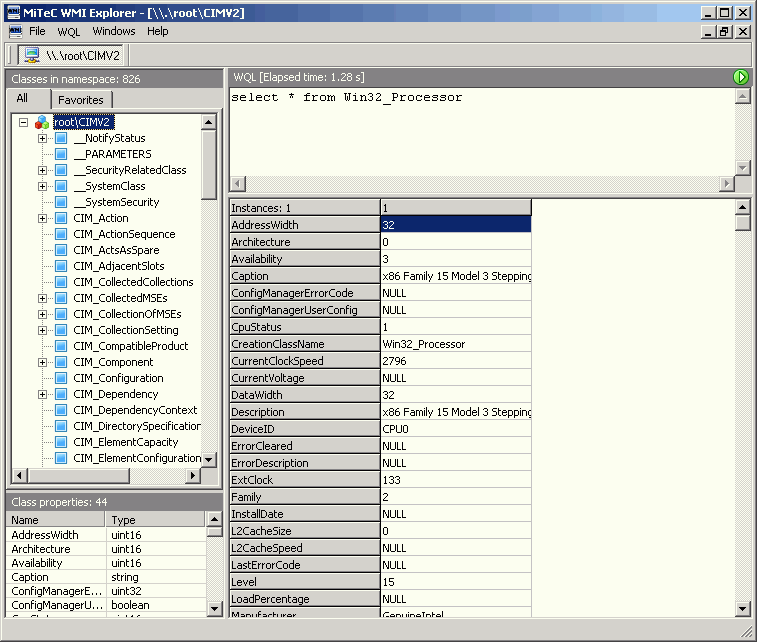Click scroll-down arrow of class tree scrollbar
The height and width of the screenshot is (642, 757).
tap(209, 459)
